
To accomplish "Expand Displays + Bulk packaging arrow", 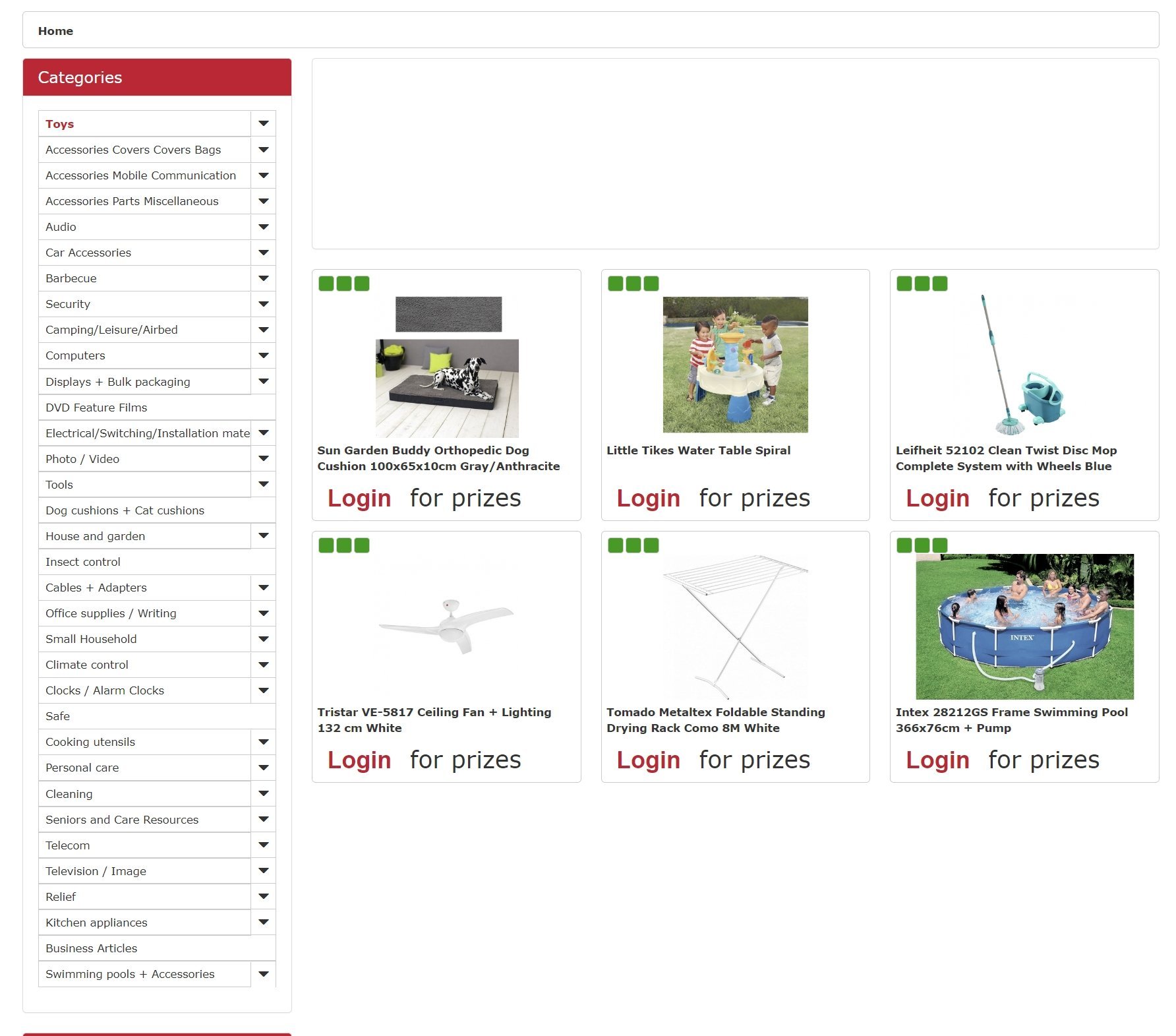I will point(263,381).
